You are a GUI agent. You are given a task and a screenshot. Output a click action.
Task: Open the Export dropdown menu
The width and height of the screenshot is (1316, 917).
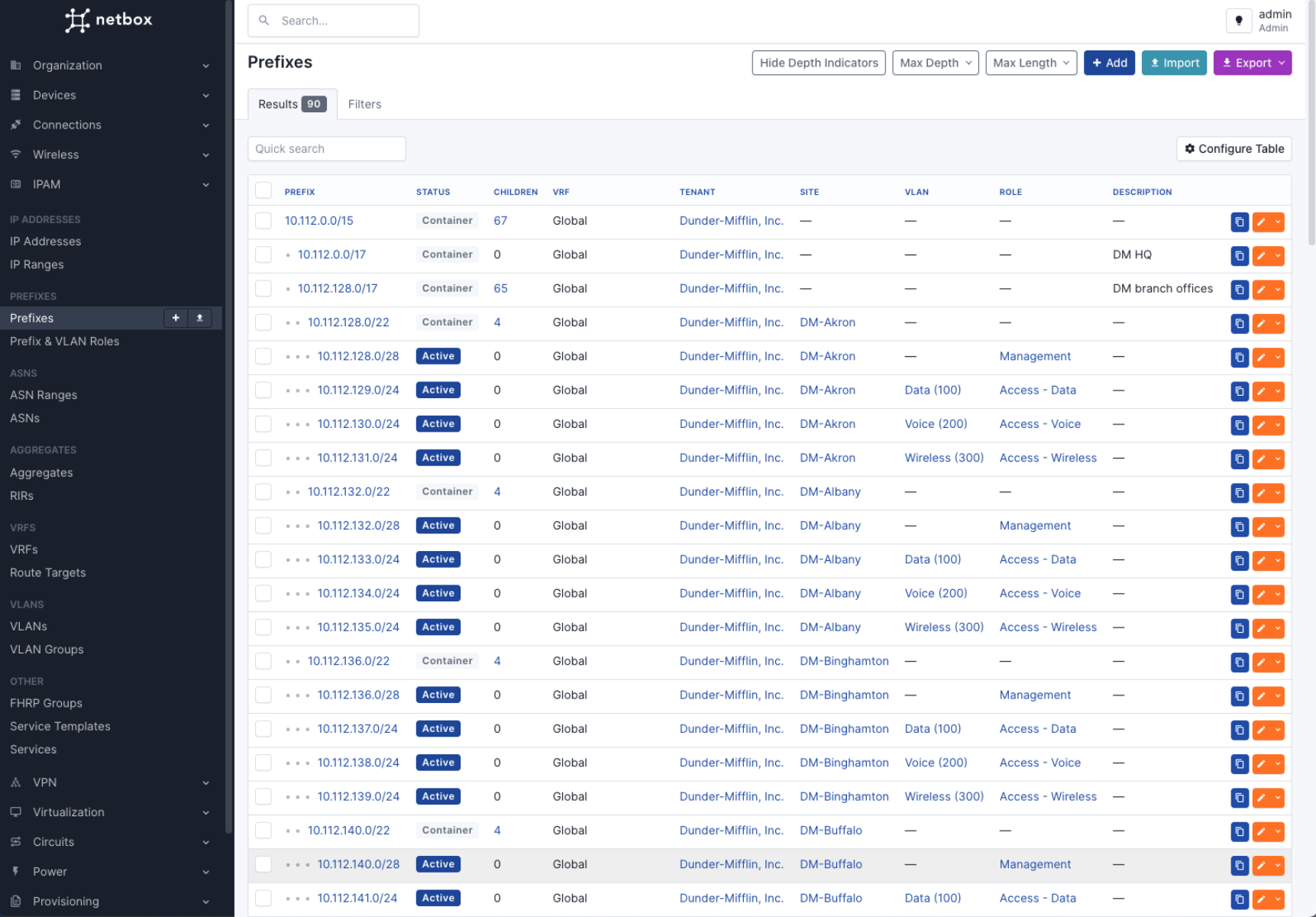click(x=1252, y=63)
